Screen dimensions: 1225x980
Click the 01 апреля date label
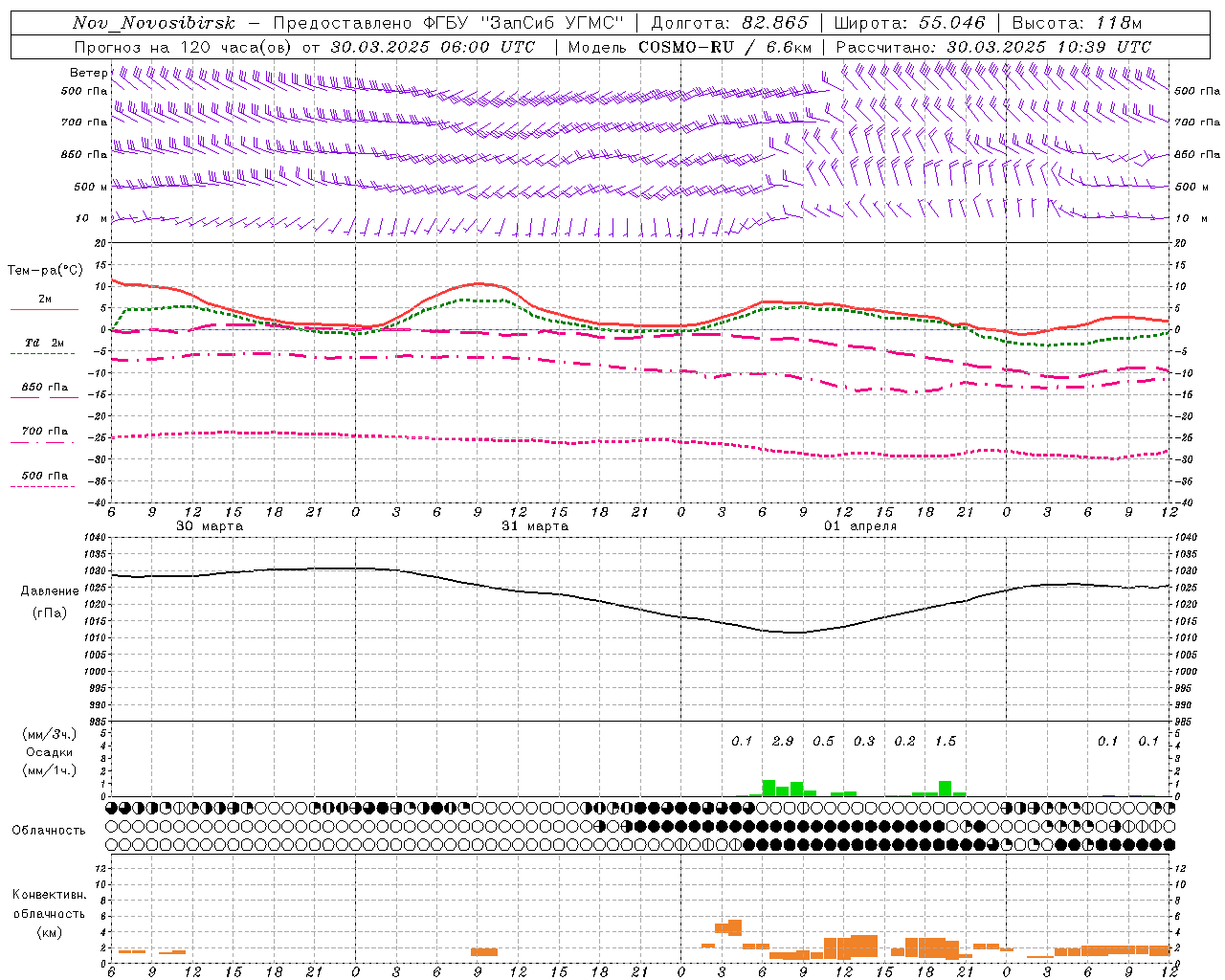(x=860, y=526)
